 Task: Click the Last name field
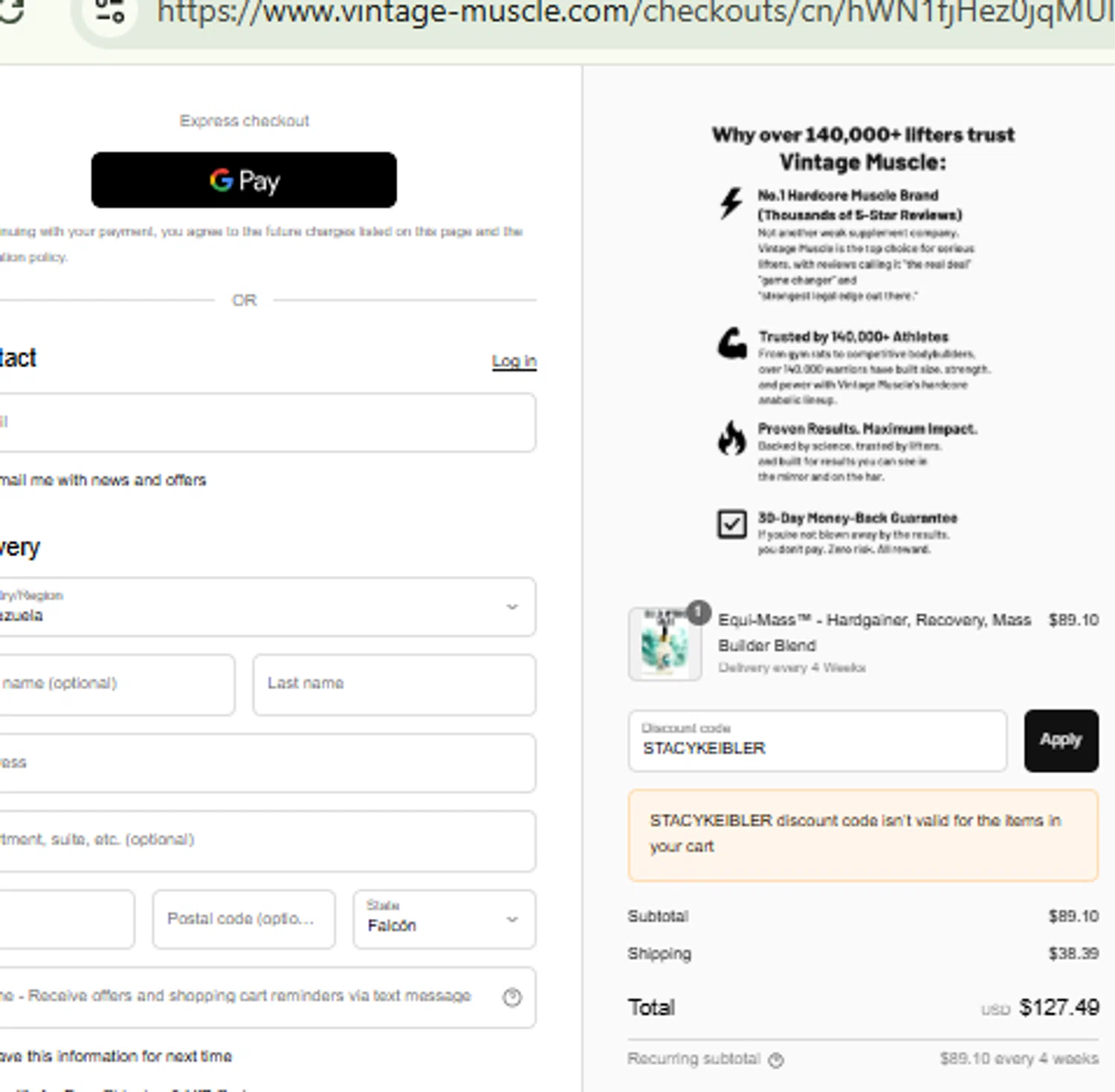point(394,685)
